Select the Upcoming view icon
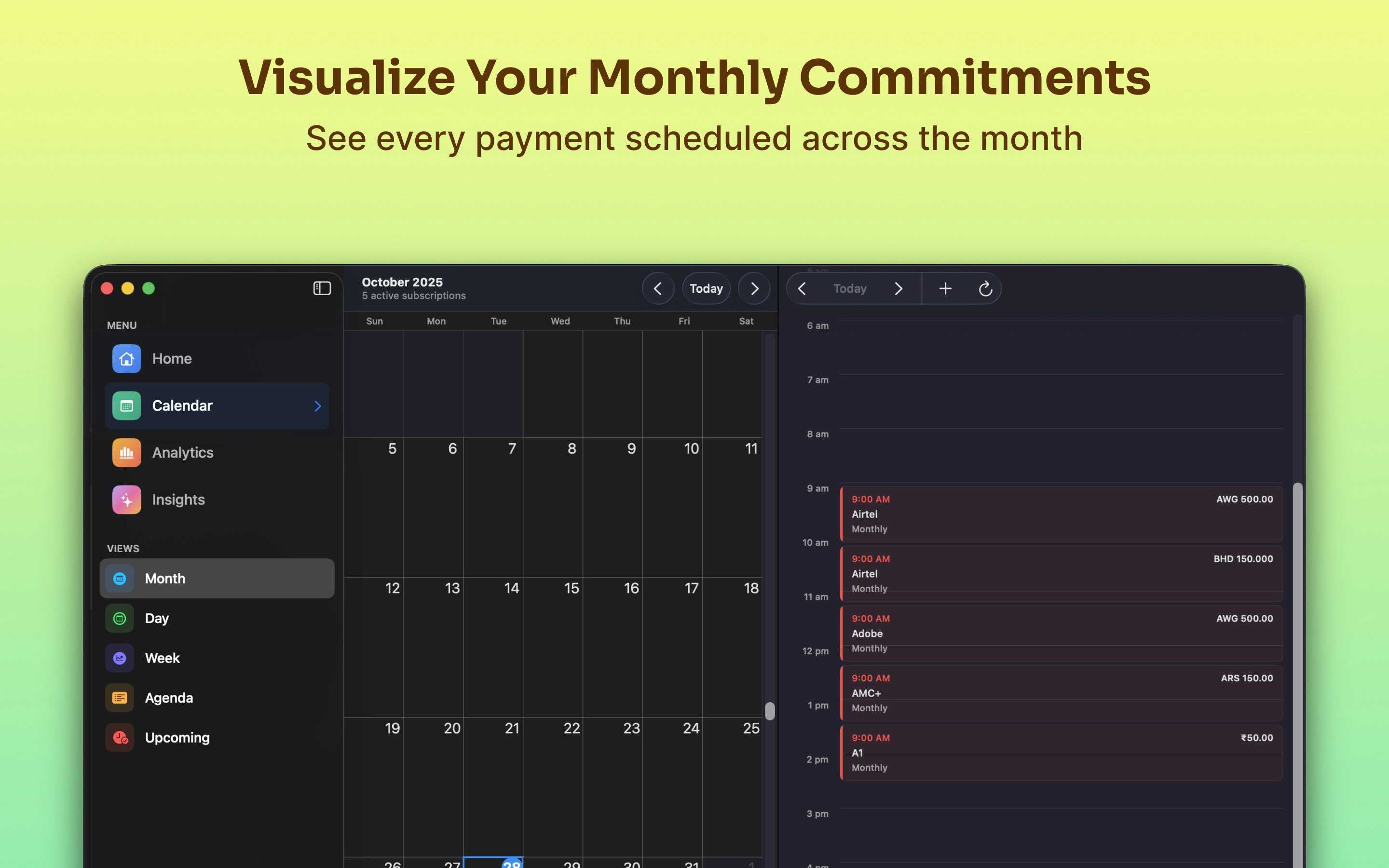1389x868 pixels. (x=120, y=738)
